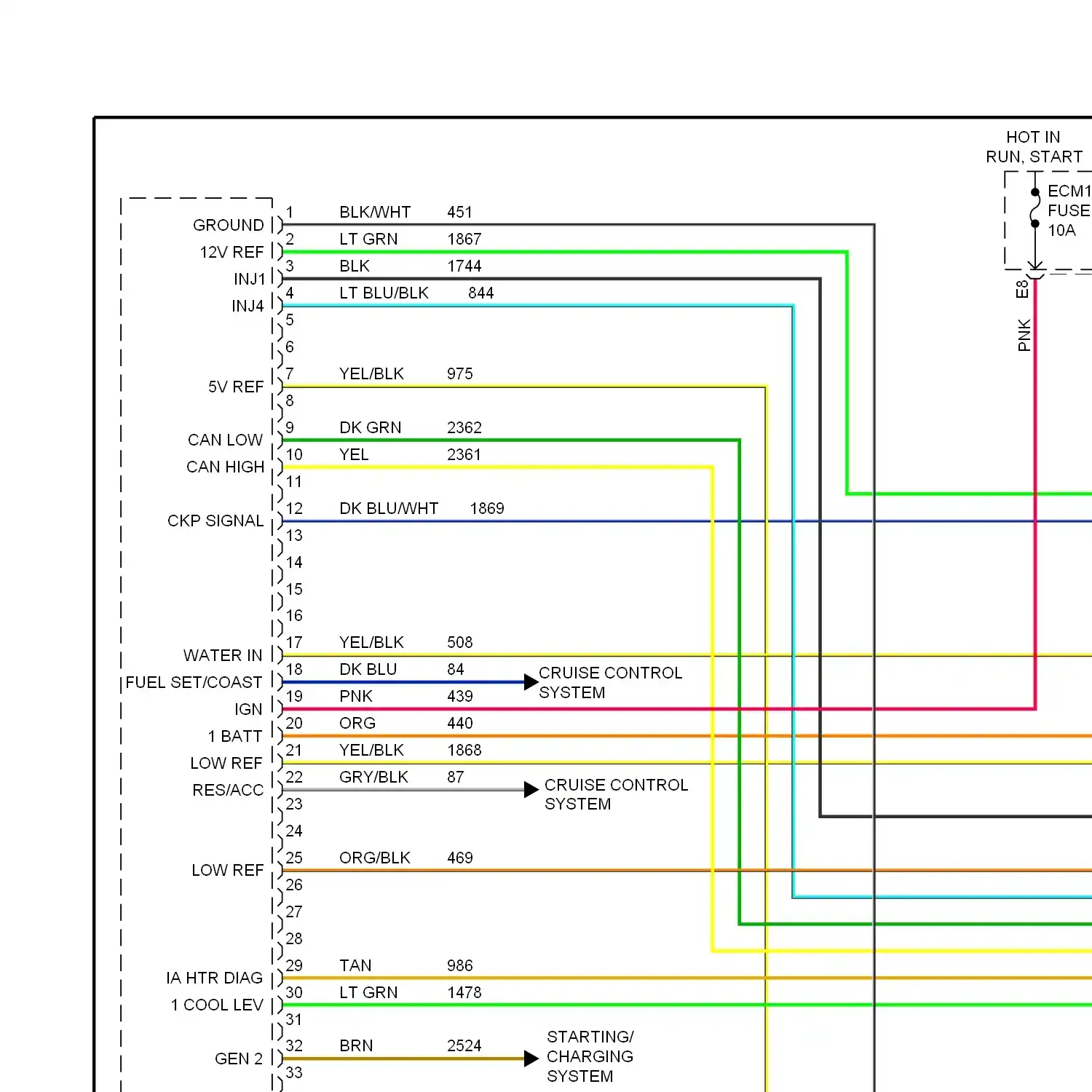This screenshot has height=1092, width=1092.
Task: Click circuit number 975
Action: coord(460,374)
